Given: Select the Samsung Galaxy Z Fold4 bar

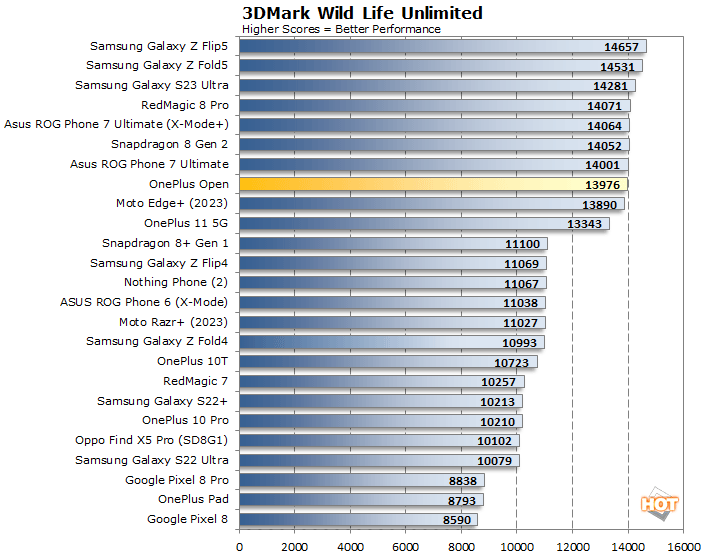Looking at the screenshot, I should (x=391, y=342).
